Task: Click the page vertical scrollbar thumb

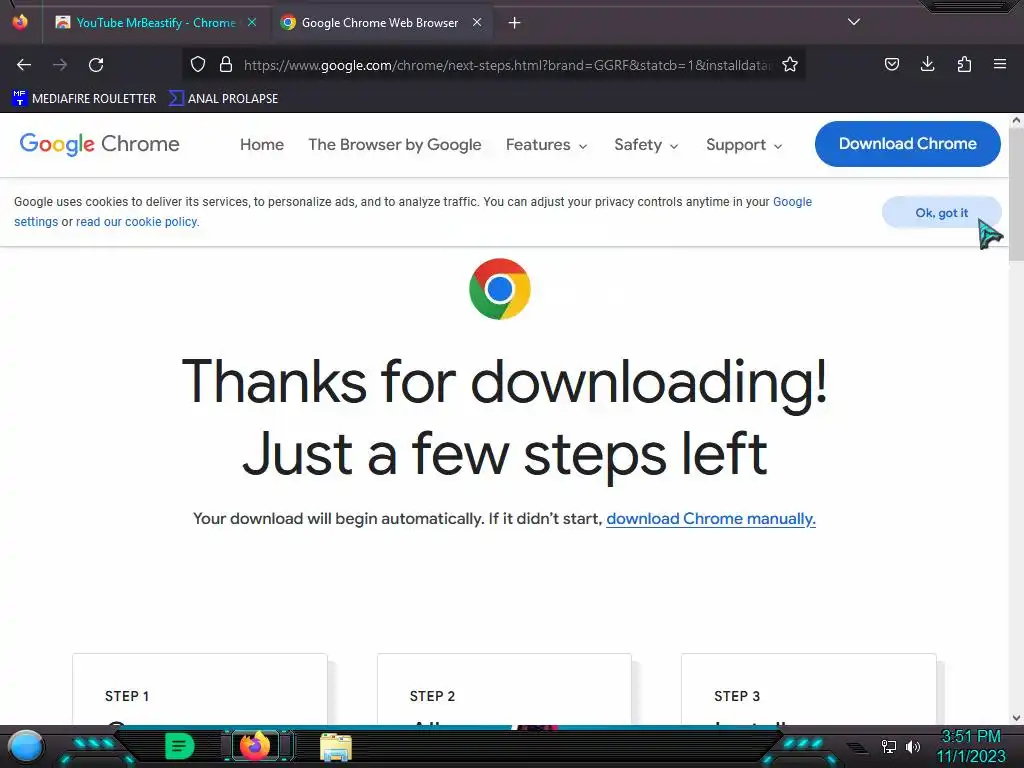Action: pyautogui.click(x=1016, y=195)
